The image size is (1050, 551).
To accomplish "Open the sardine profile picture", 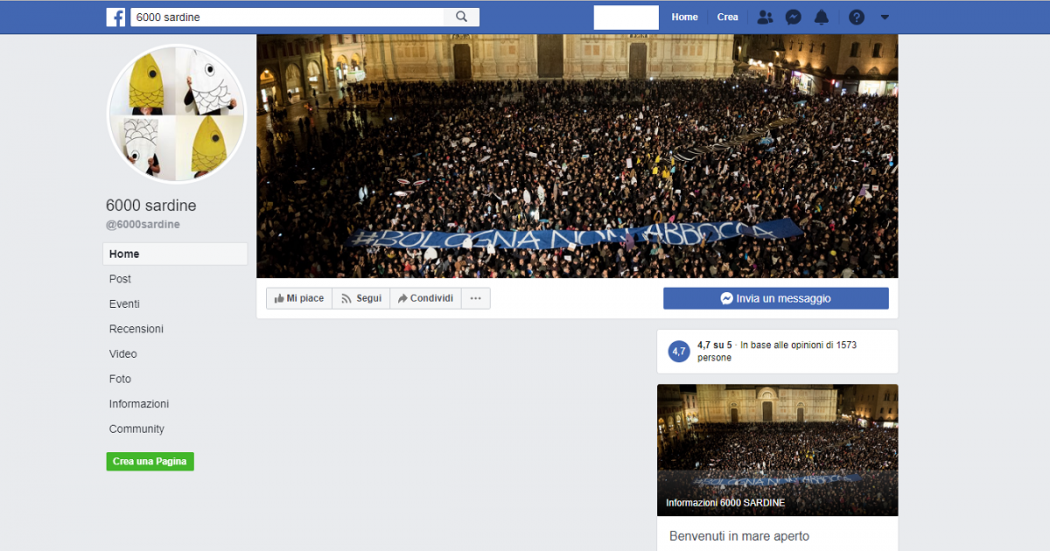I will 176,113.
